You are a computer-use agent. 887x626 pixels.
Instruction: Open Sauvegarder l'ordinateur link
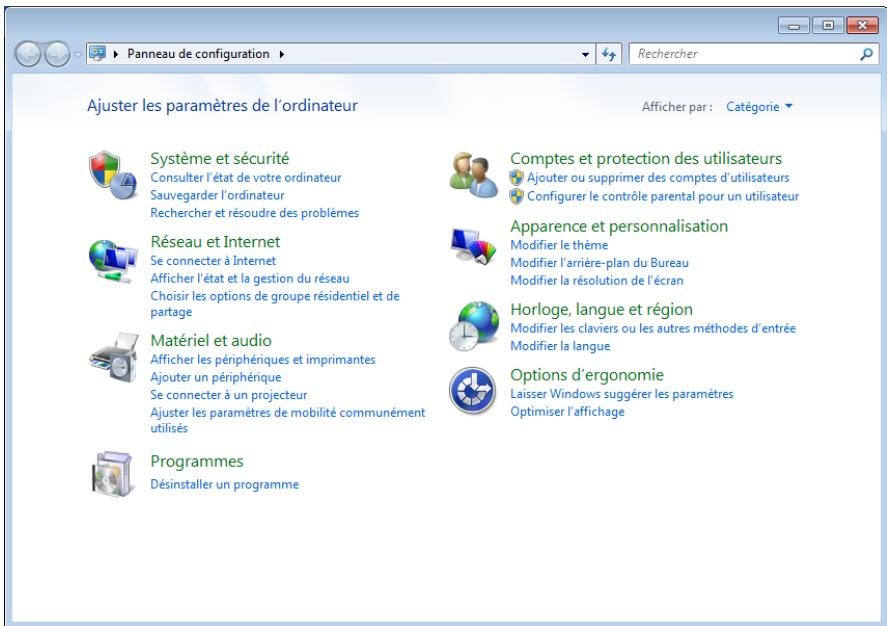point(217,195)
